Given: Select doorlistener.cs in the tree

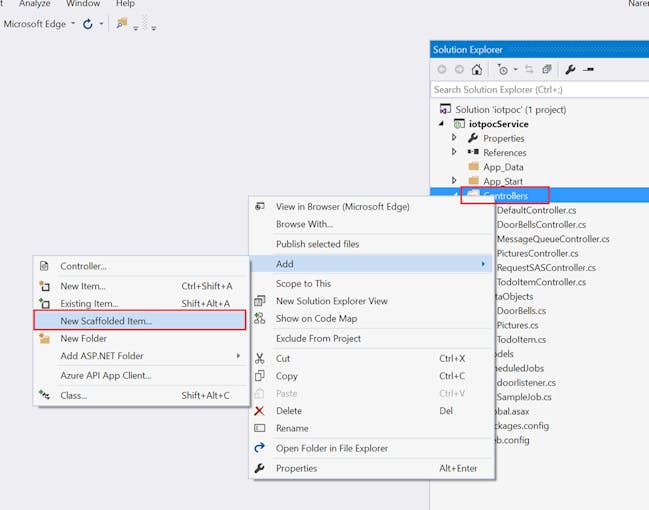Looking at the screenshot, I should 526,382.
